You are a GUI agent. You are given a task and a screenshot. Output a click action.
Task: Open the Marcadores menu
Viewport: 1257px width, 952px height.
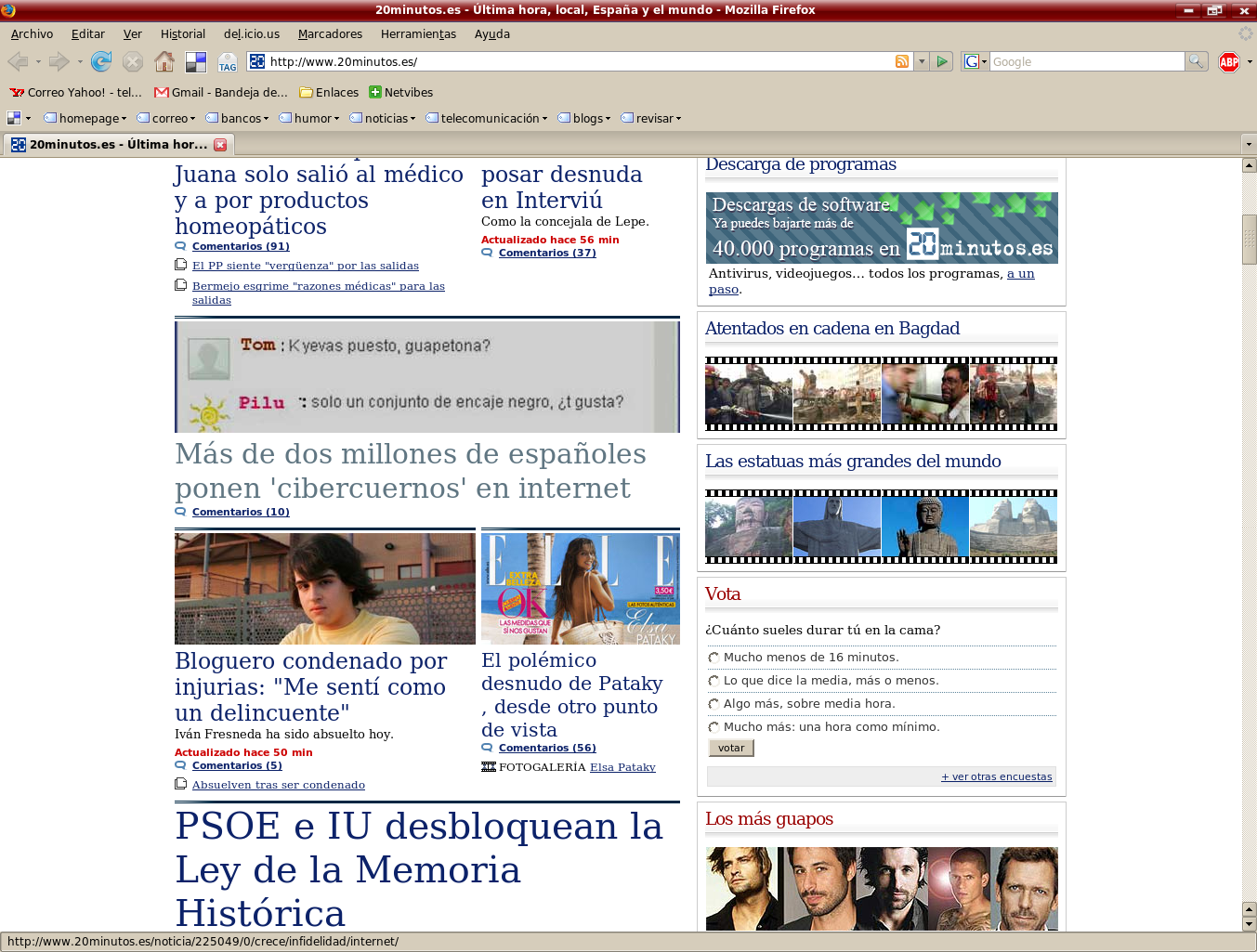tap(330, 34)
